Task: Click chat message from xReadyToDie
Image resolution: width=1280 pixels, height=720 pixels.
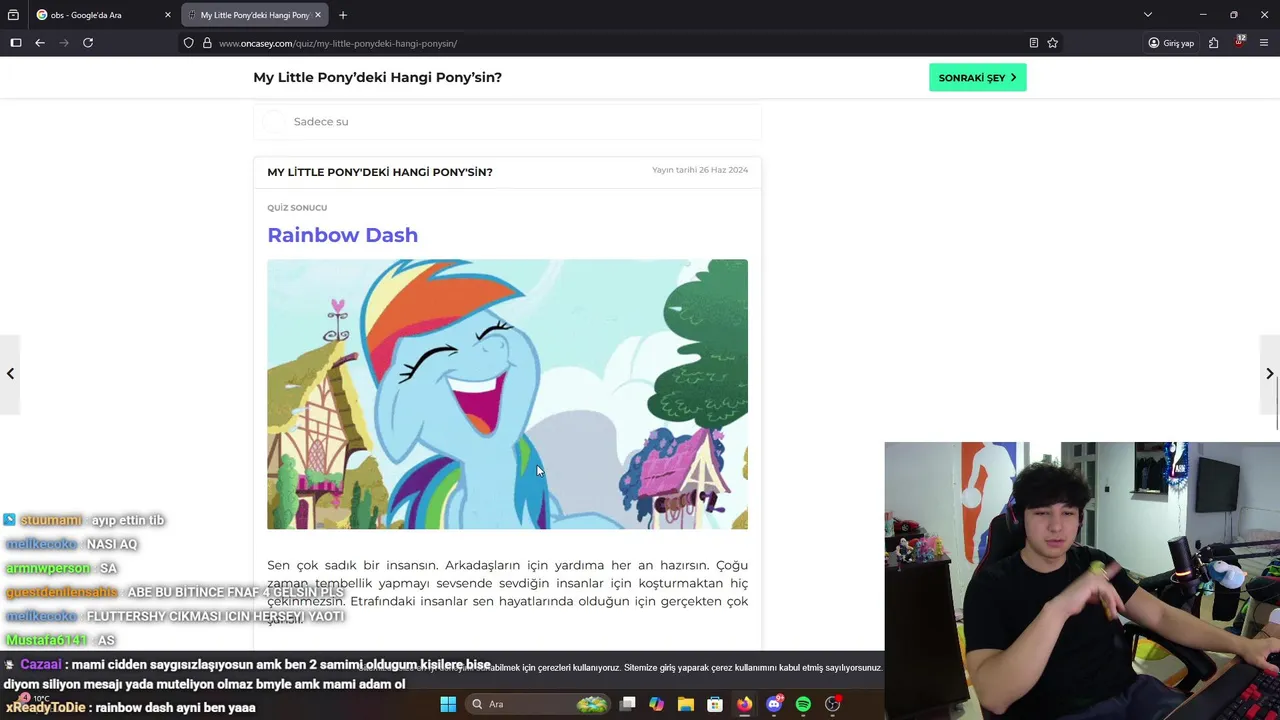Action: [131, 707]
